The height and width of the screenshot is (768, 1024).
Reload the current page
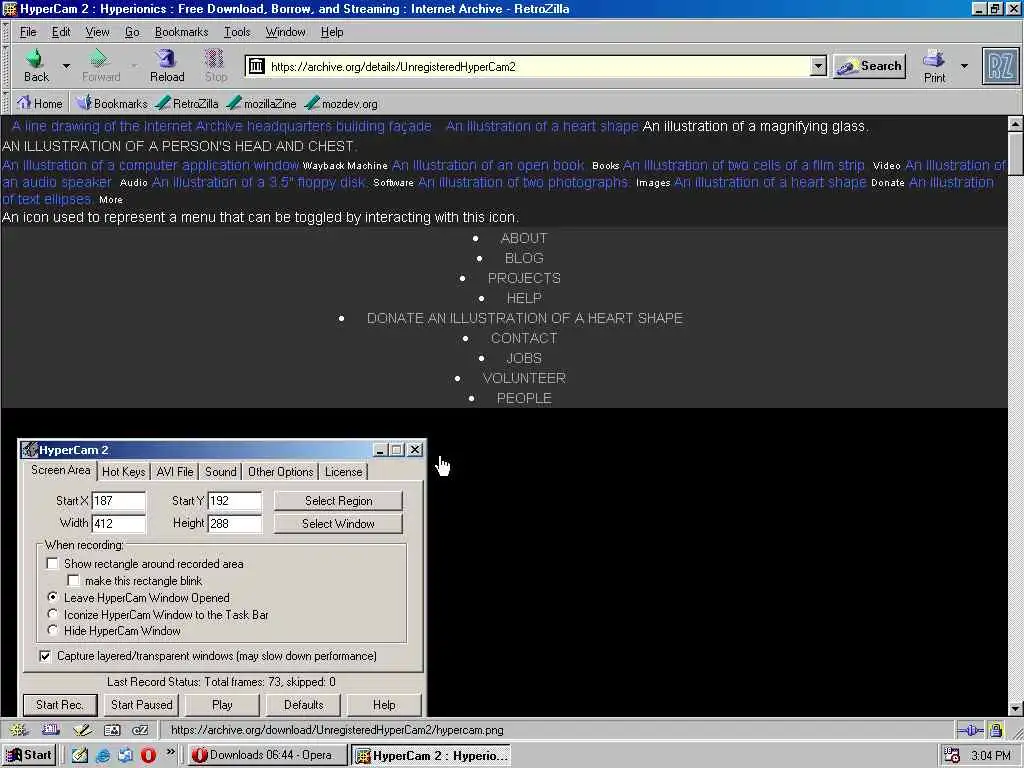pyautogui.click(x=167, y=65)
